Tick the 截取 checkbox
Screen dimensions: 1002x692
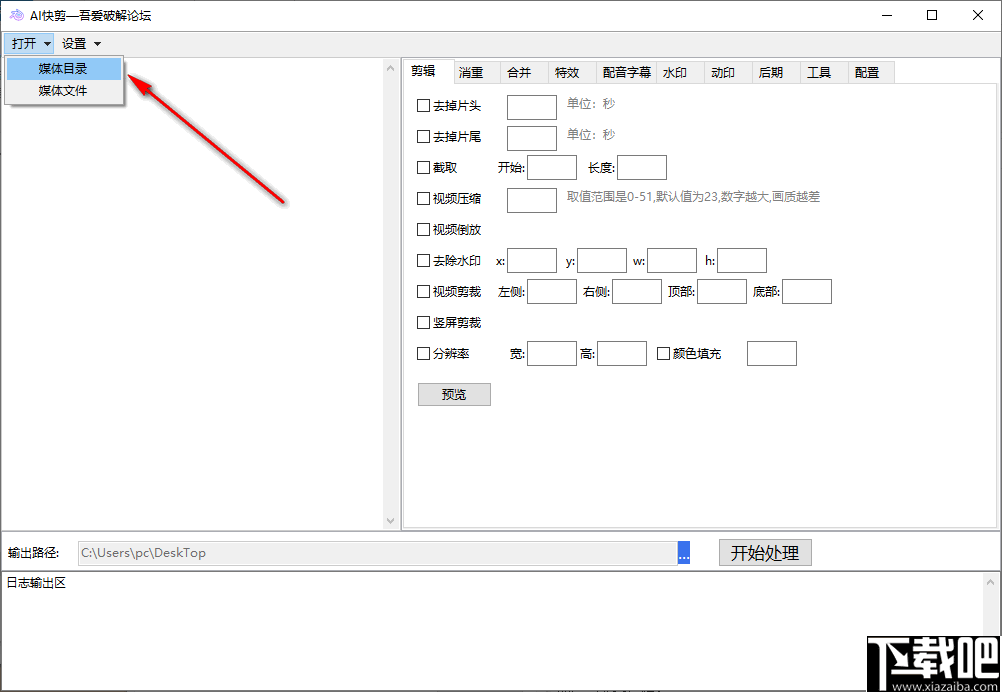coord(423,168)
